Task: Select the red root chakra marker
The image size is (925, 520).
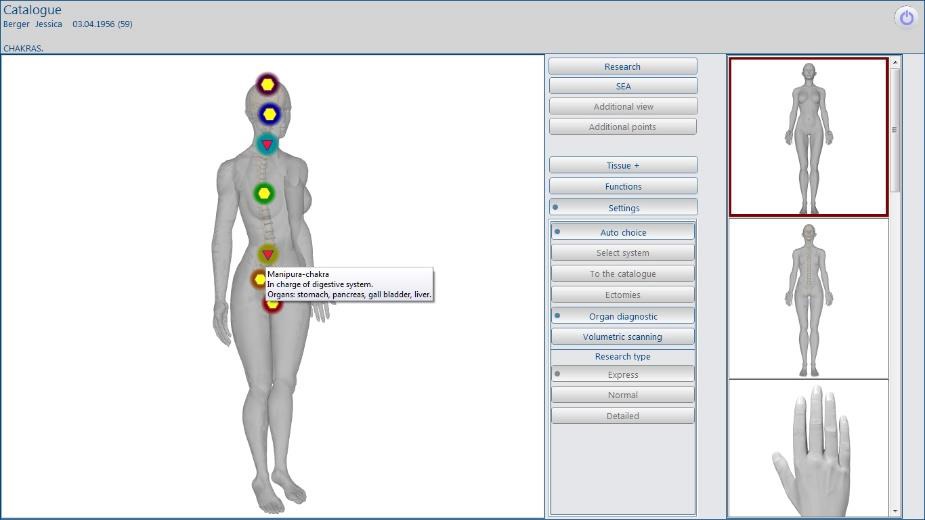Action: pos(273,305)
